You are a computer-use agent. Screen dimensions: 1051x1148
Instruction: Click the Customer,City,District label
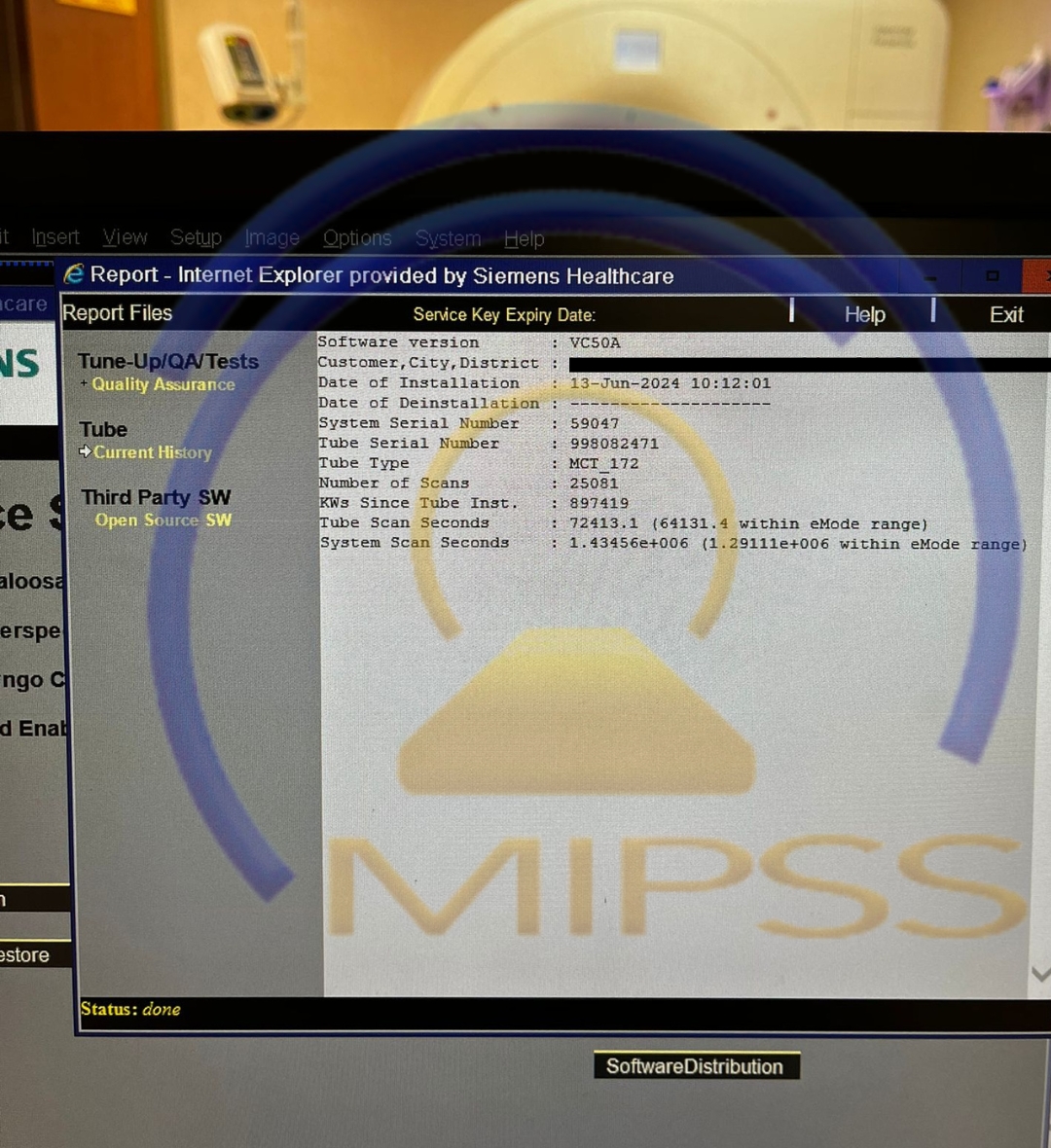[428, 363]
